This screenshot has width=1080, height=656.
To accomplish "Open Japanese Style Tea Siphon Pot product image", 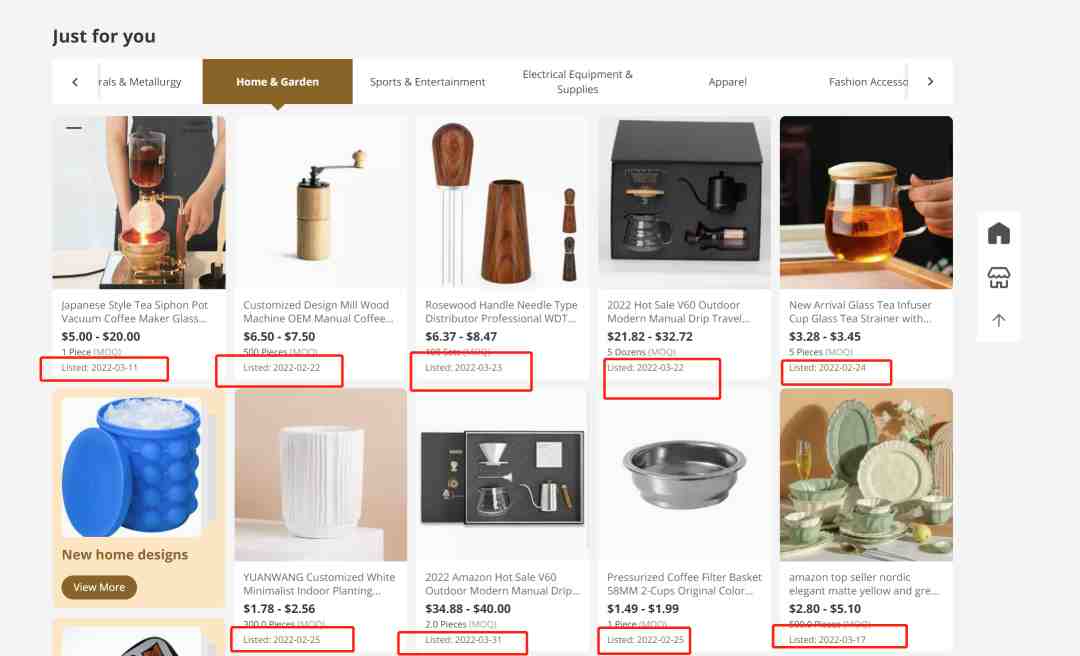I will pyautogui.click(x=139, y=203).
